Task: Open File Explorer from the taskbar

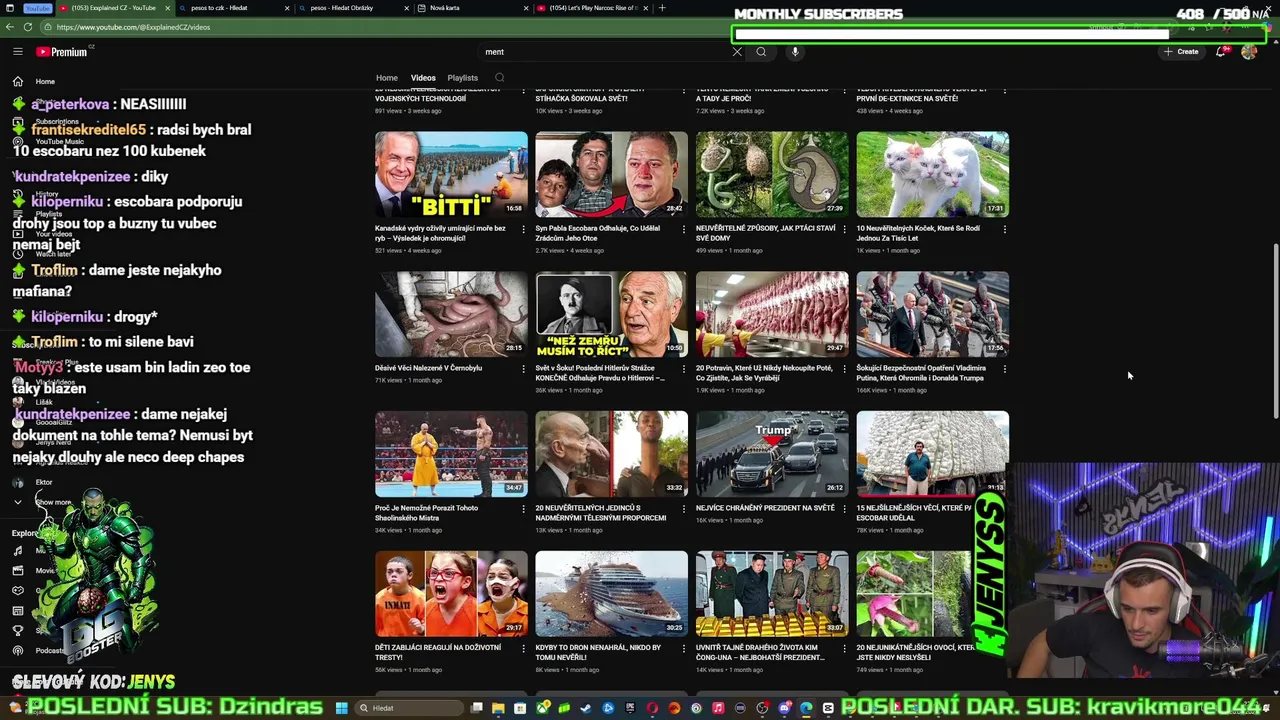Action: pyautogui.click(x=498, y=708)
